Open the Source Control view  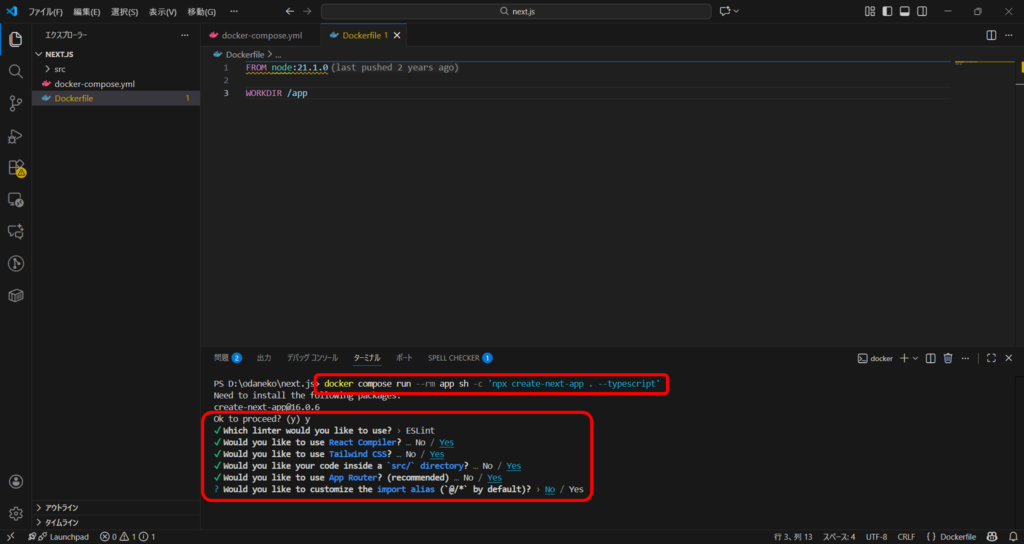point(15,103)
